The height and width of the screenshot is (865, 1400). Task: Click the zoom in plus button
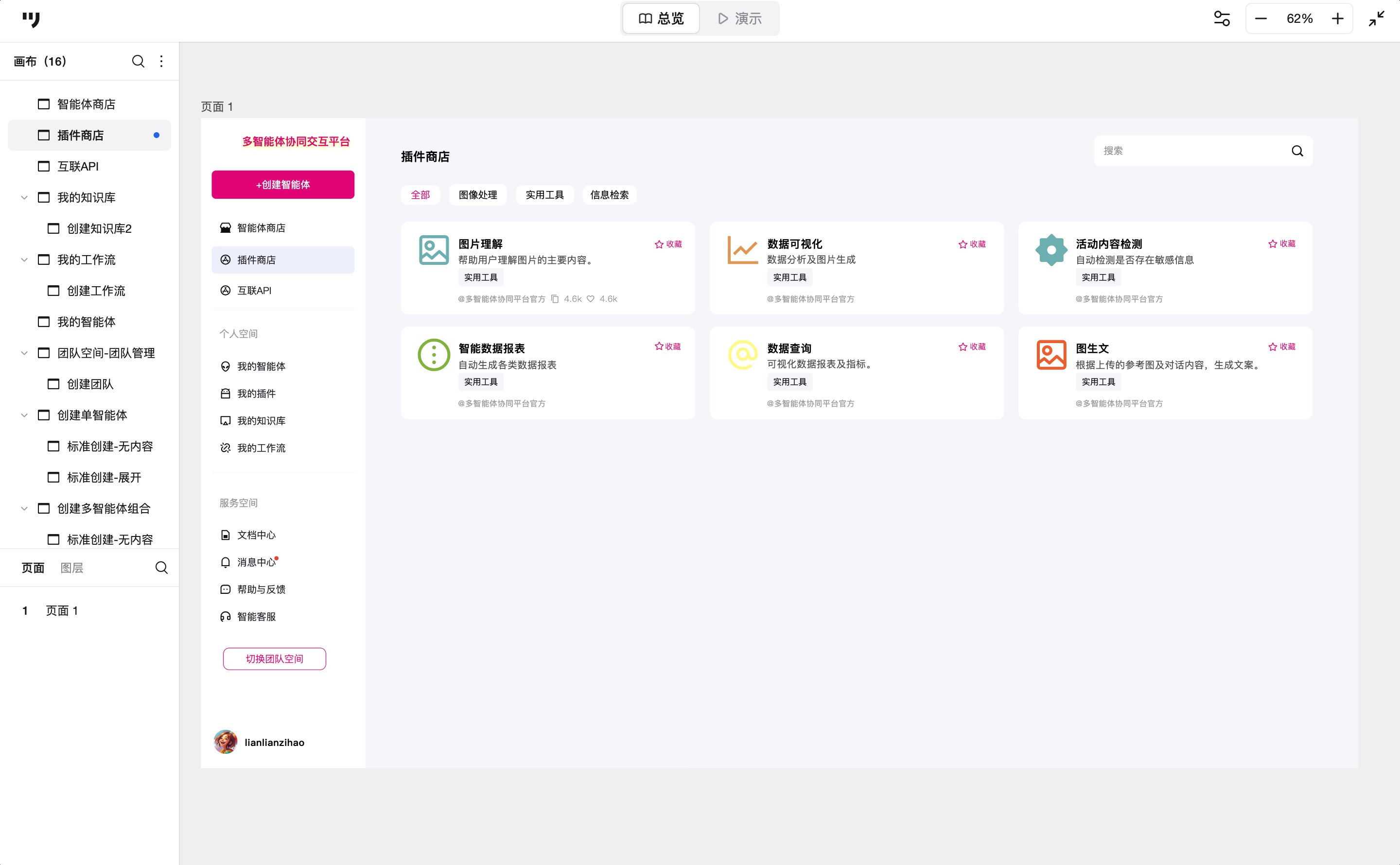[1337, 19]
